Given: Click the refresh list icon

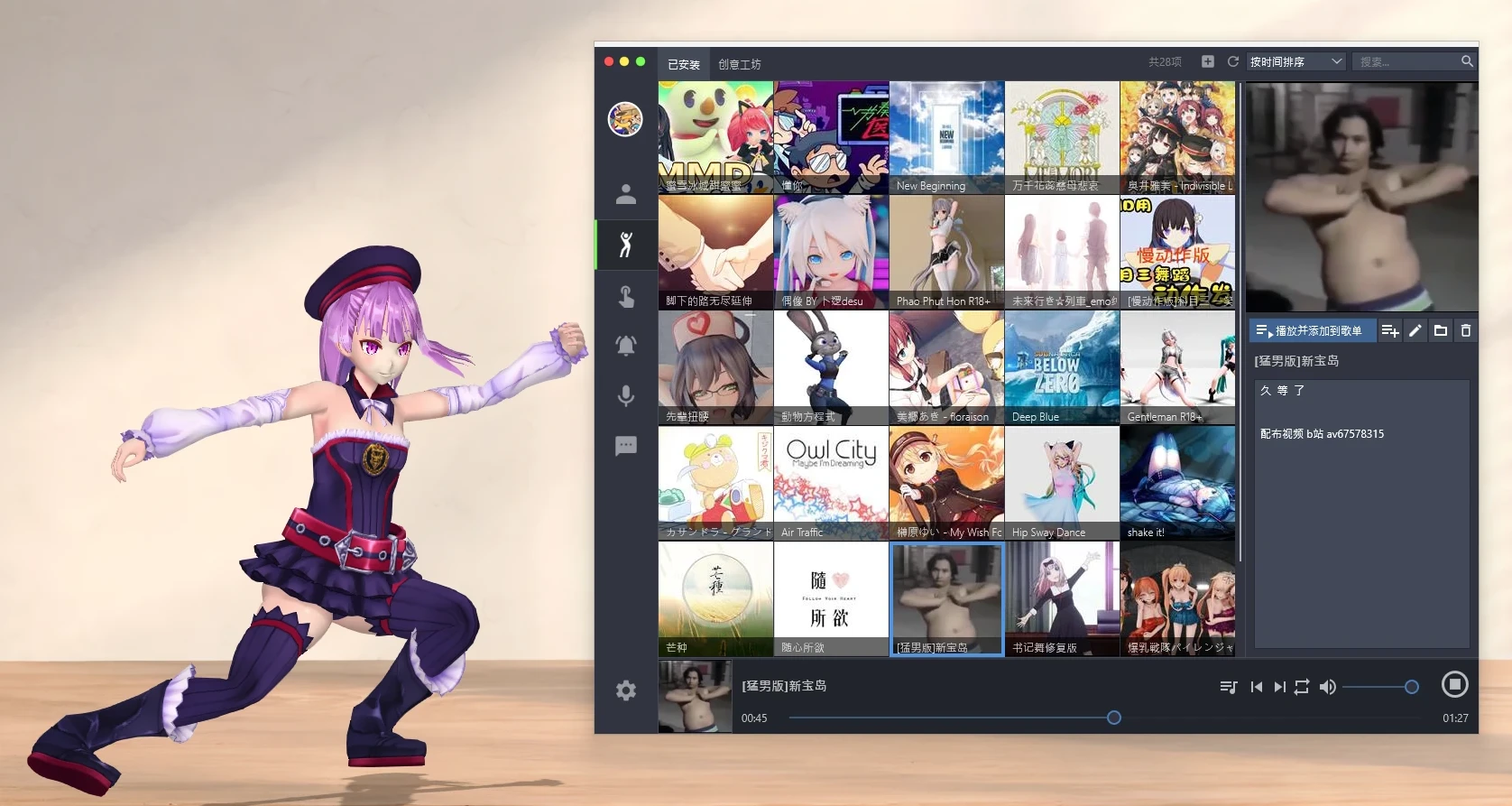Looking at the screenshot, I should [1232, 61].
